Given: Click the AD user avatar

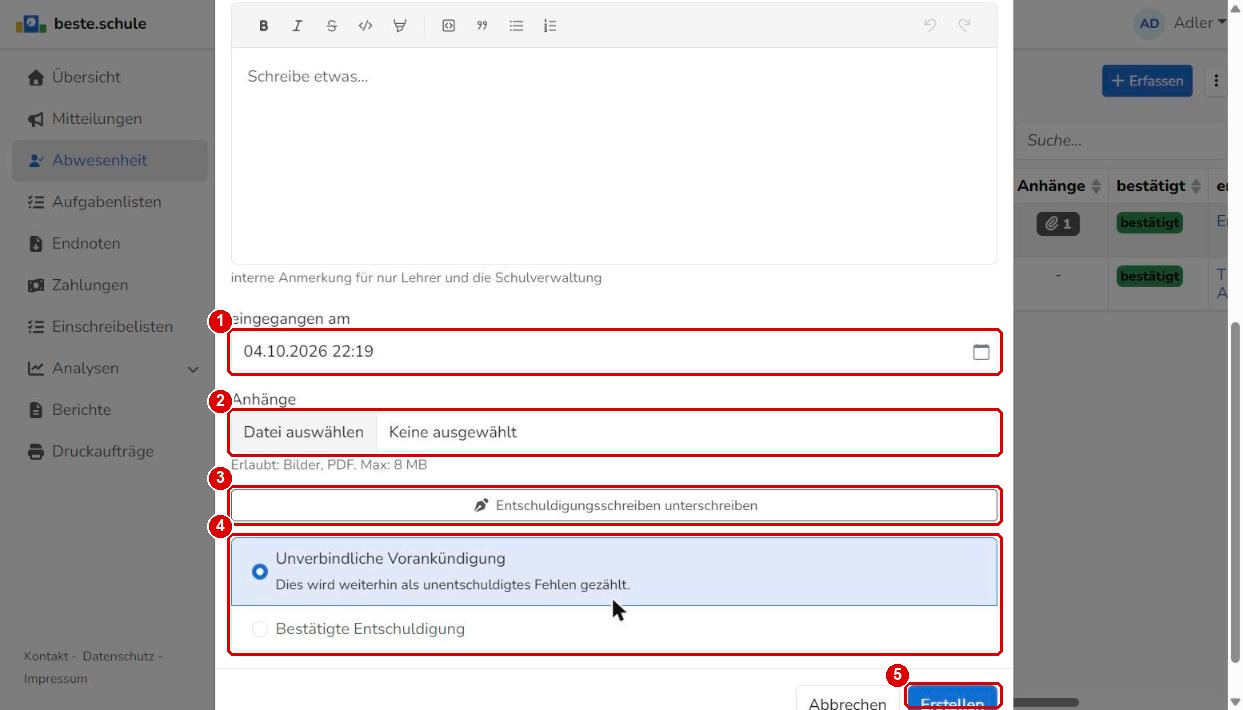Looking at the screenshot, I should pyautogui.click(x=1150, y=23).
